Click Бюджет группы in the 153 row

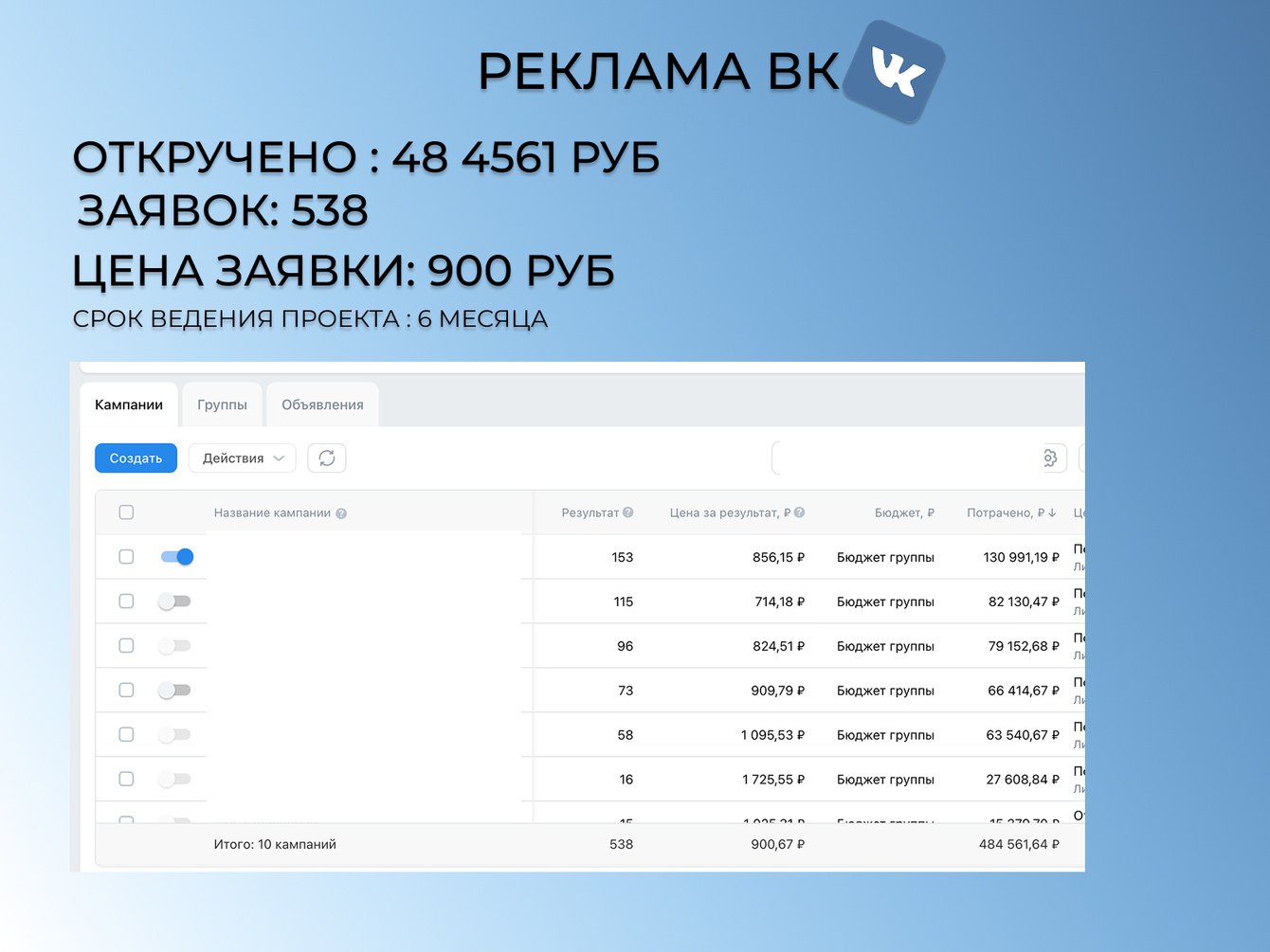[885, 557]
